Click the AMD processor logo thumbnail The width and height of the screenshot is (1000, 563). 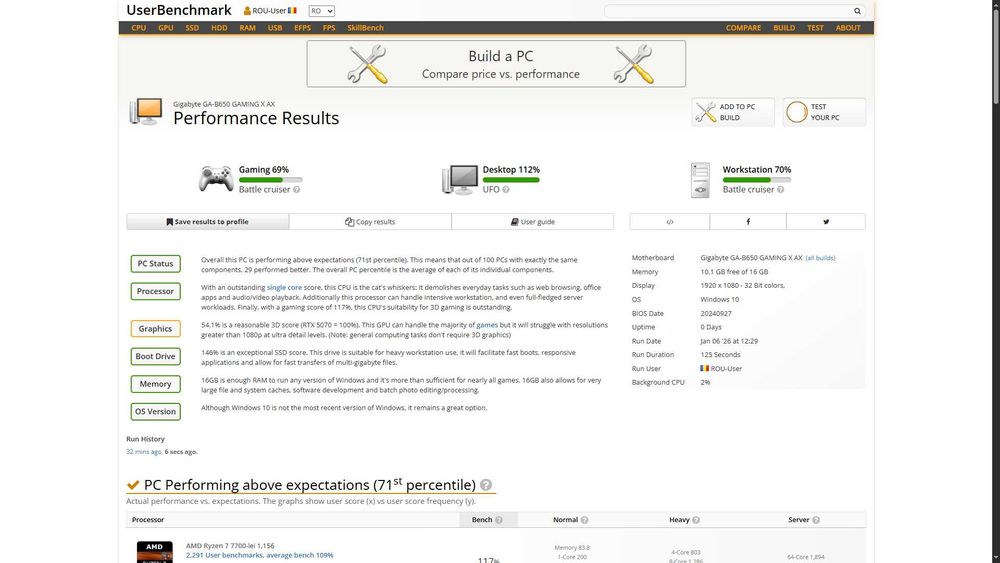click(154, 552)
